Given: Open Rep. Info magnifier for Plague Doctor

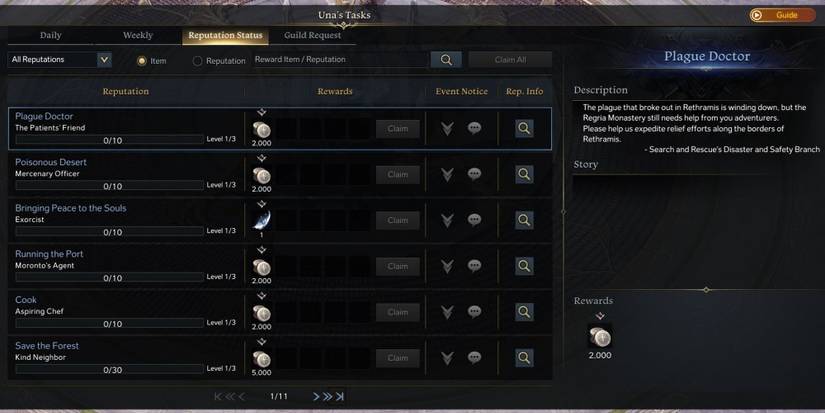Looking at the screenshot, I should click(x=524, y=128).
